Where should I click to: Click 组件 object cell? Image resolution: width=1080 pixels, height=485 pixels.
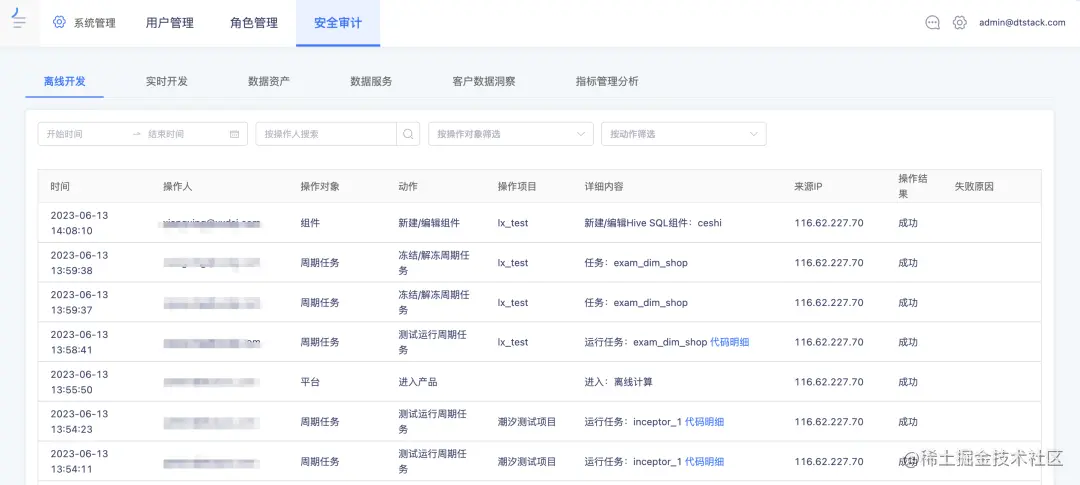[x=310, y=223]
